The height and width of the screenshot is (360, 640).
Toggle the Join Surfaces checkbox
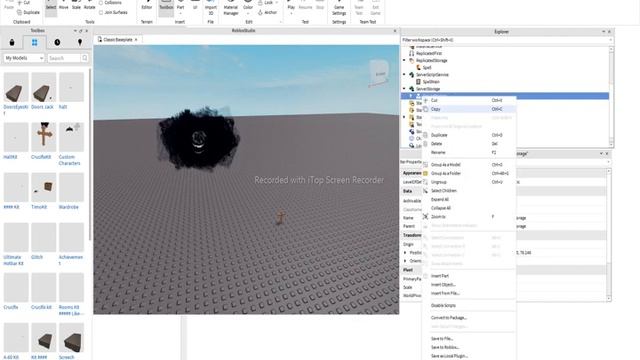pyautogui.click(x=101, y=13)
